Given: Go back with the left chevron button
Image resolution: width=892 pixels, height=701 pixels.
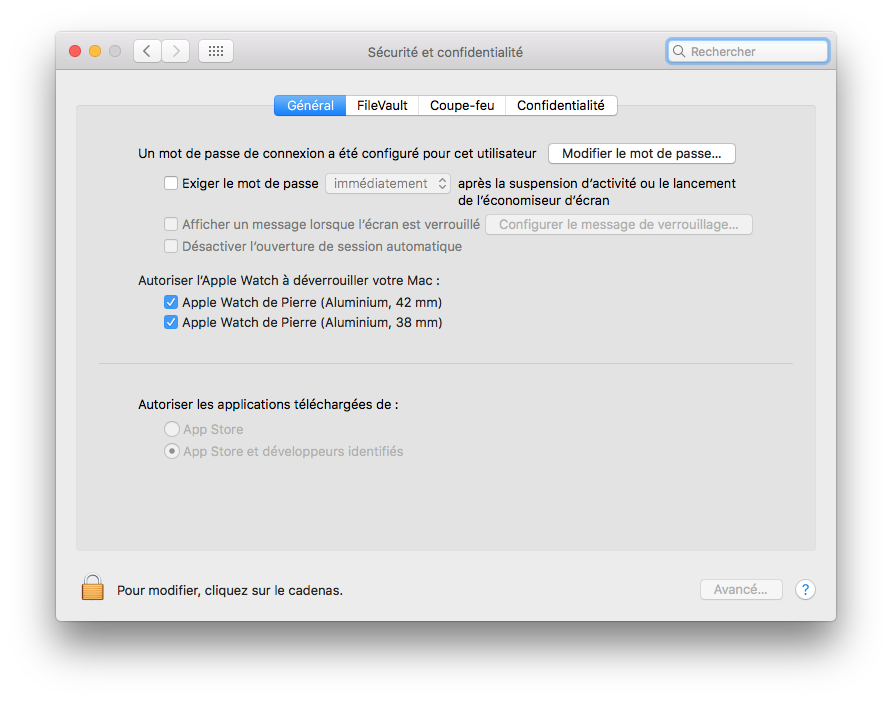Looking at the screenshot, I should [147, 51].
